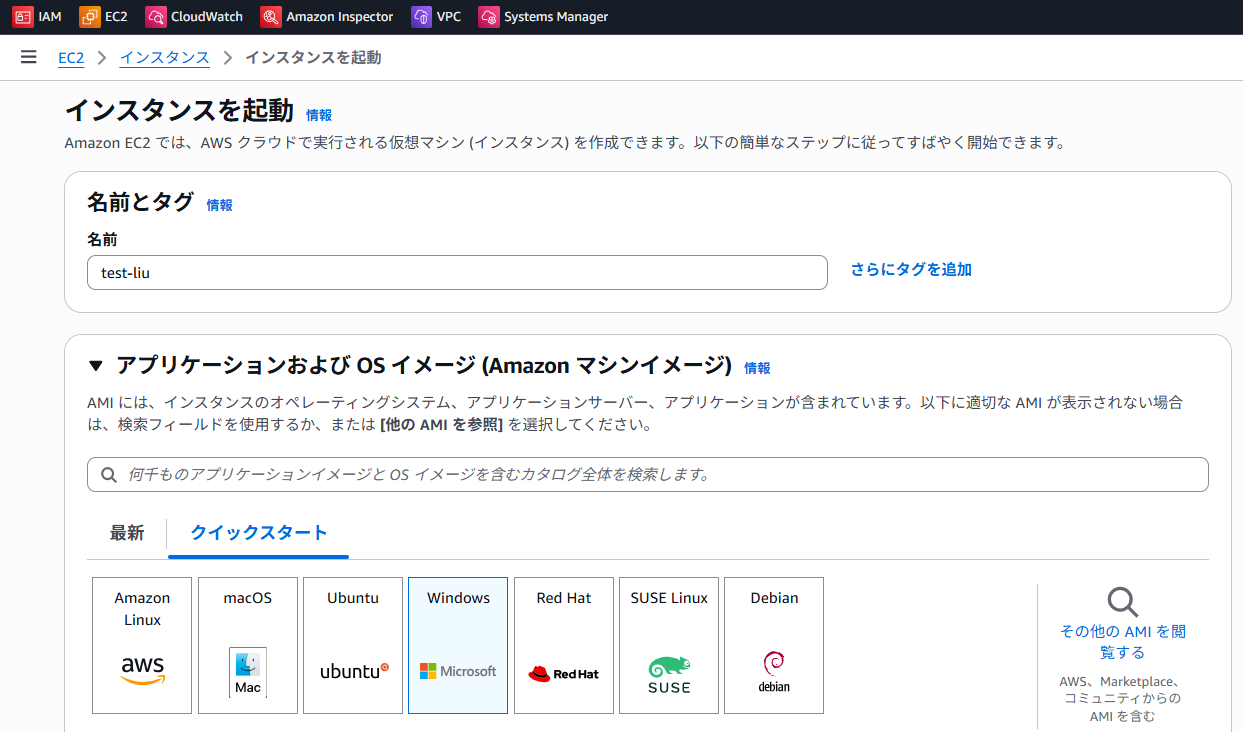The image size is (1243, 732).
Task: Select the Debian AMI card
Action: (773, 644)
